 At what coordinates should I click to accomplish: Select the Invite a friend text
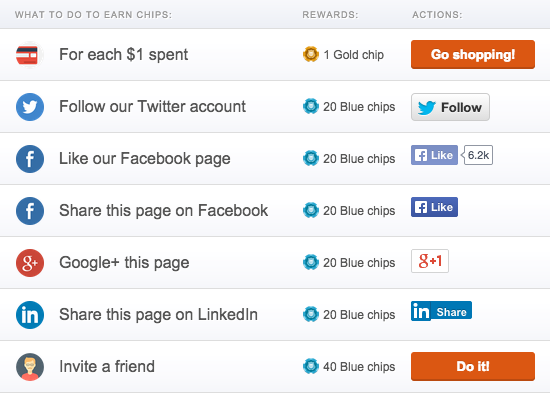[x=107, y=366]
